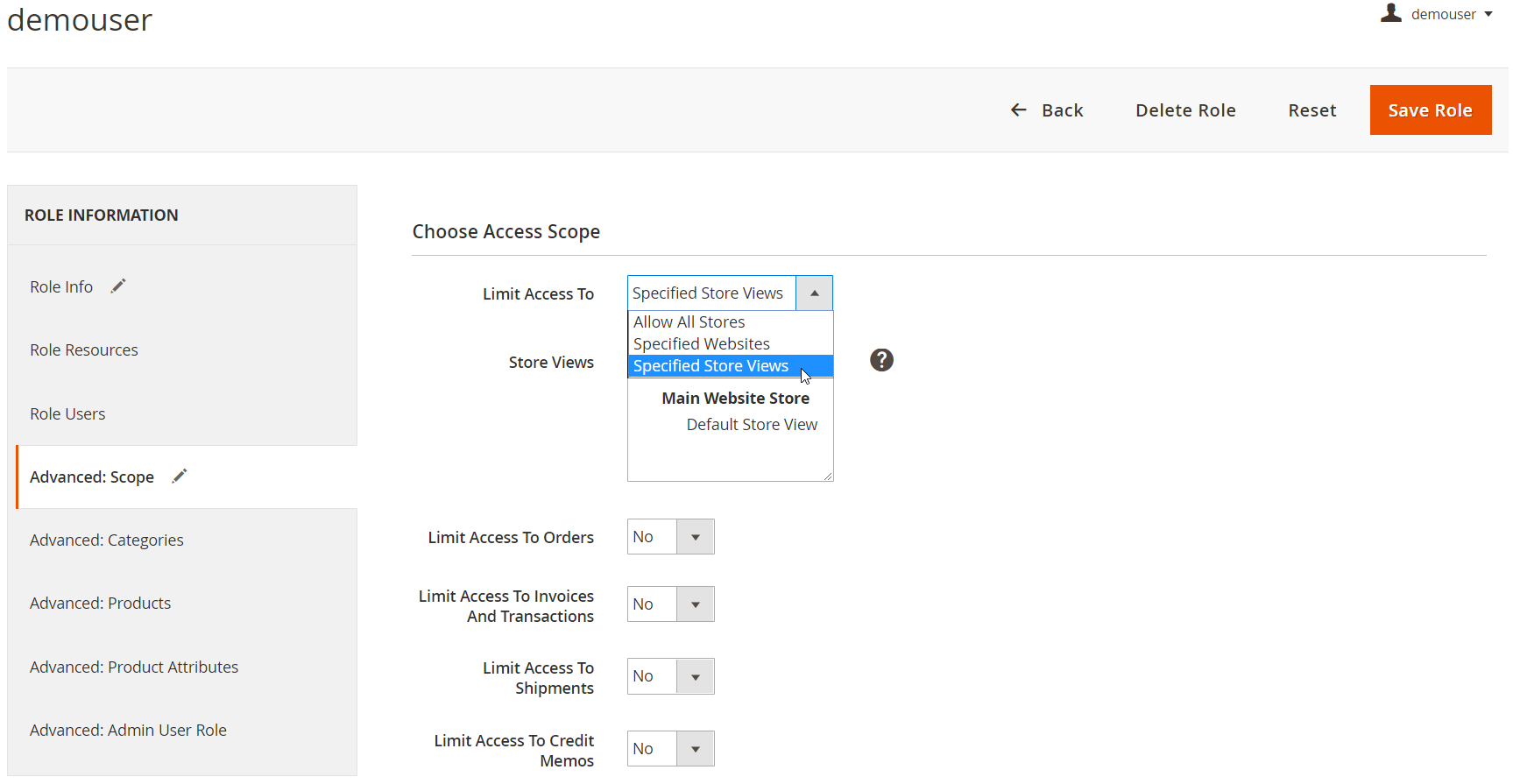1513x784 pixels.
Task: Open Limit Access To Credit Memos dropdown
Action: (x=671, y=749)
